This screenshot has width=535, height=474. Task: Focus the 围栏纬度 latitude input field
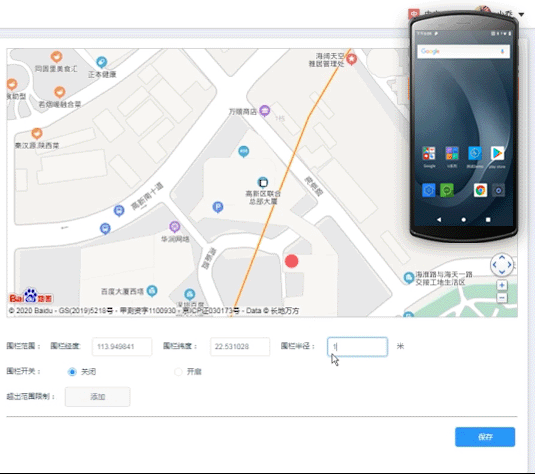pos(240,347)
